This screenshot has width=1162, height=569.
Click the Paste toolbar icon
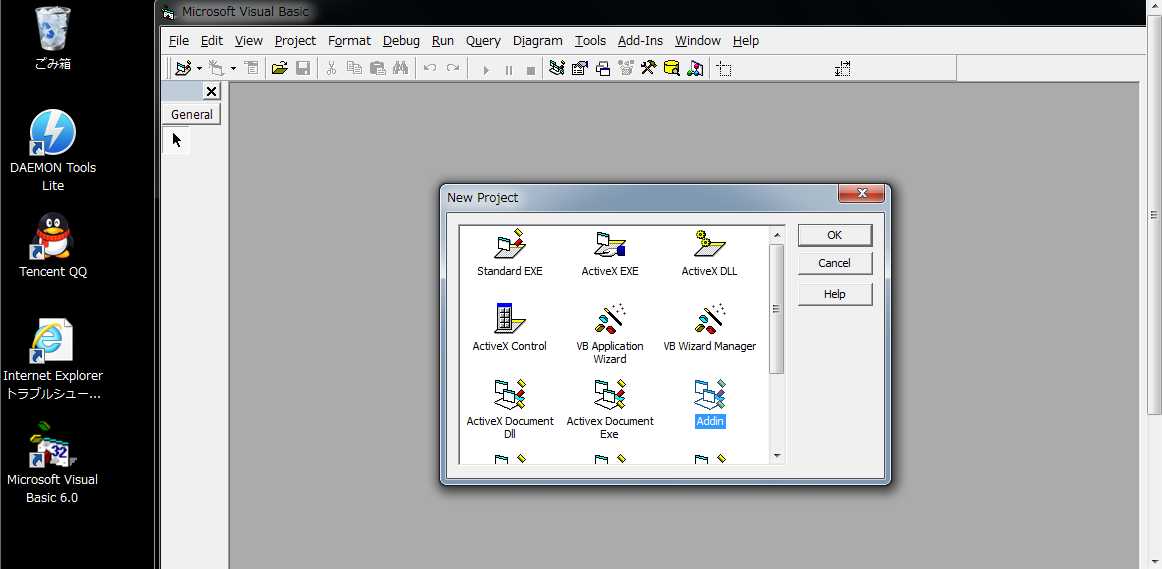pos(377,69)
